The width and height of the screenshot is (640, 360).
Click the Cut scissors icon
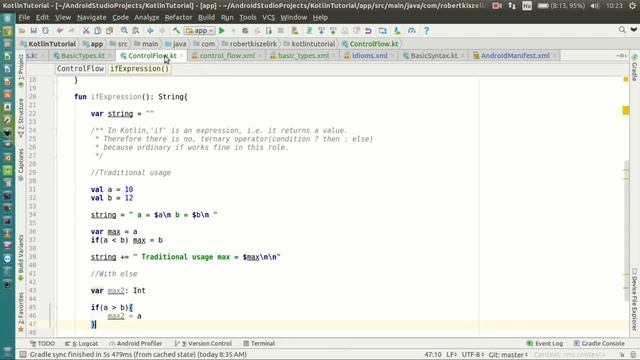[86, 31]
